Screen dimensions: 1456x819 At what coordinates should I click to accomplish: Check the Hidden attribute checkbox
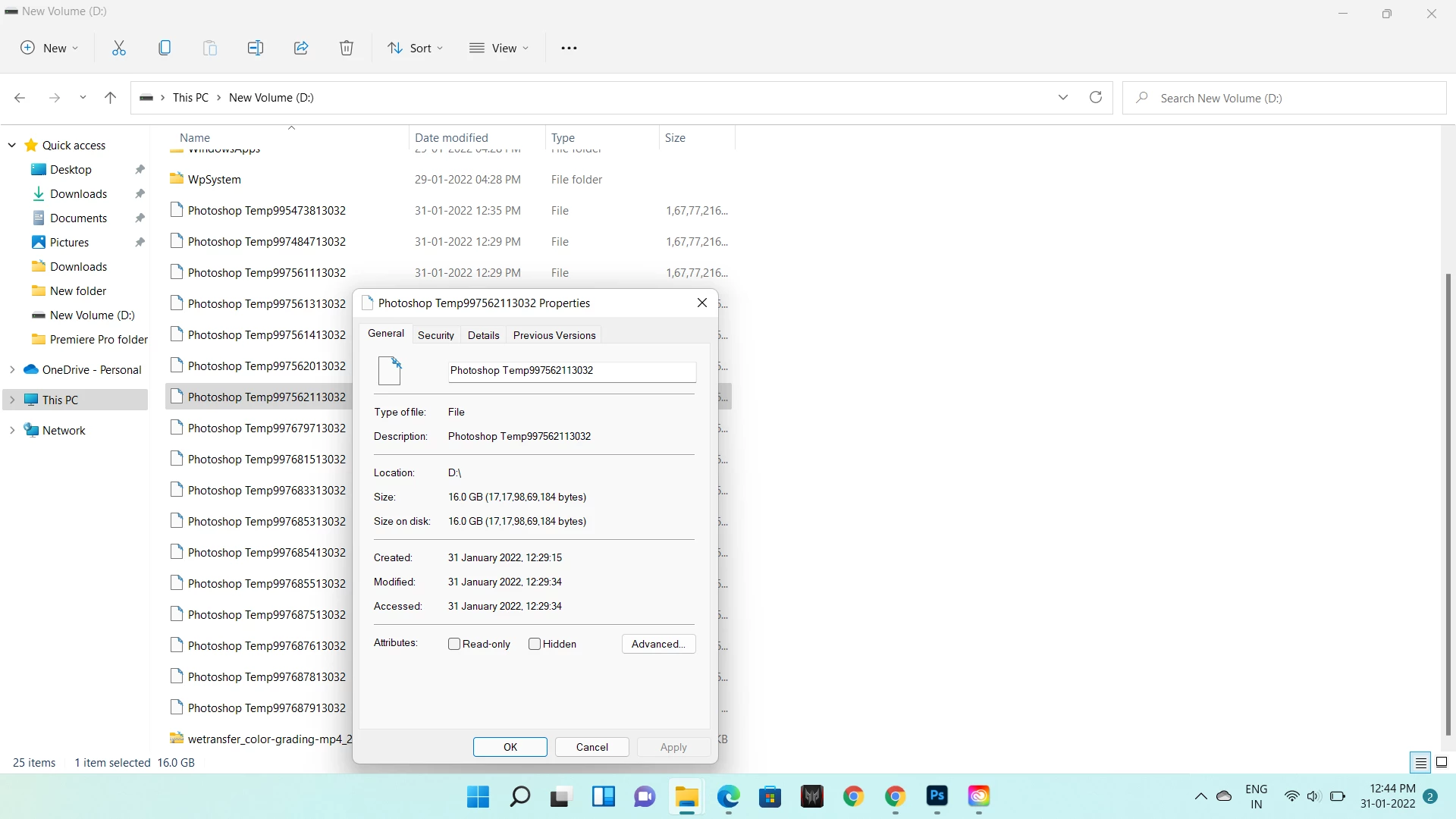pyautogui.click(x=535, y=644)
